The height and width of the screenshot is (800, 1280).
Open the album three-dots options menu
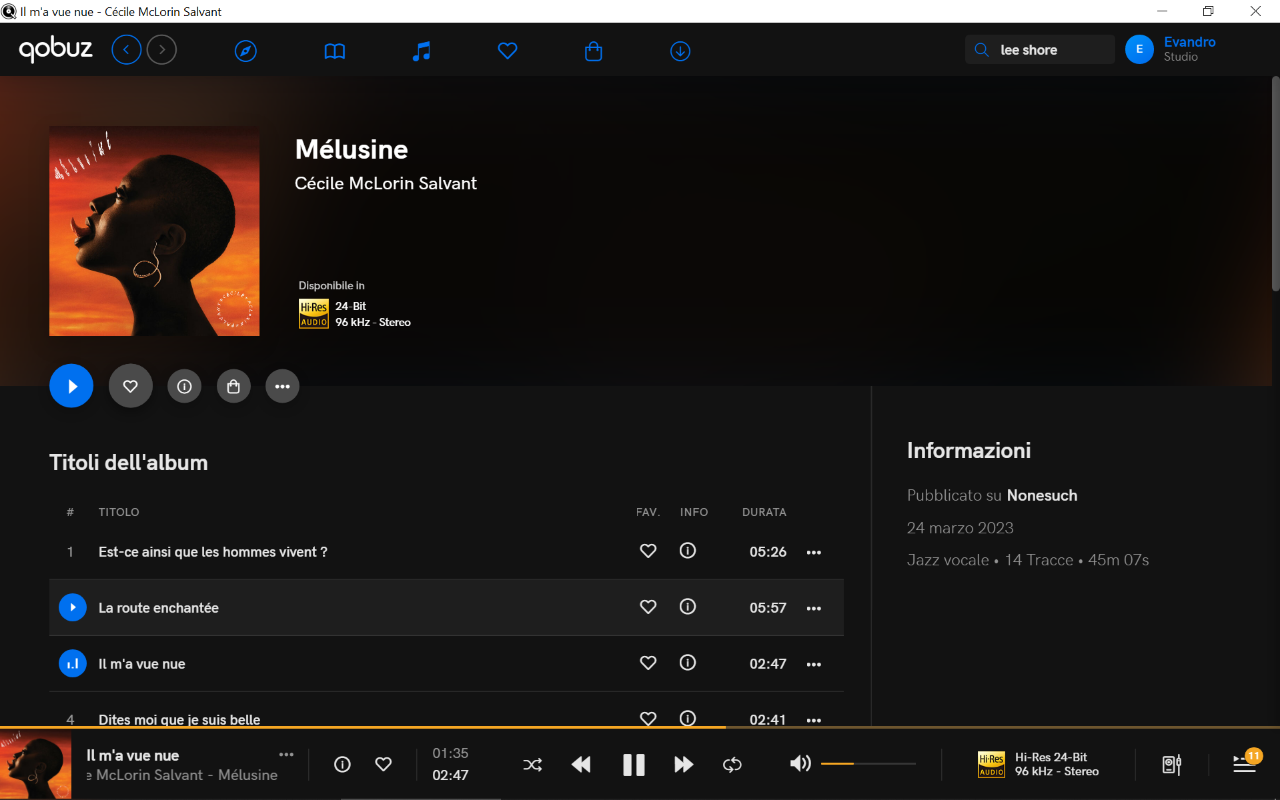[282, 386]
